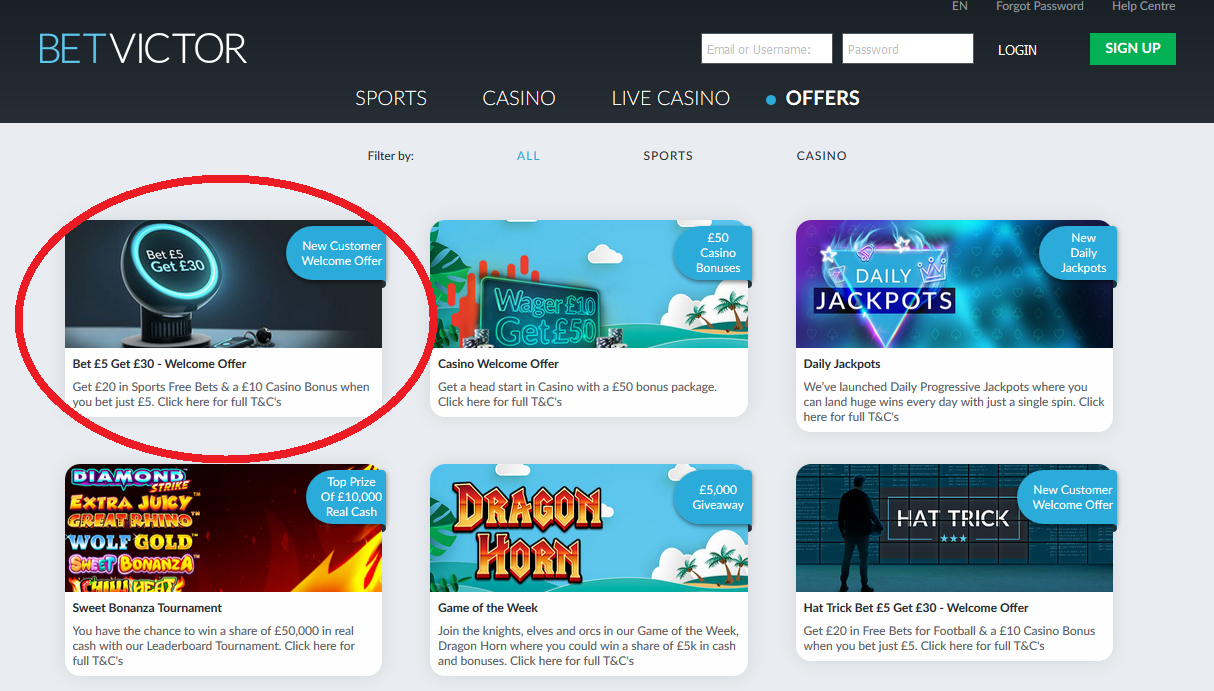1214x691 pixels.
Task: Open the Daily Jackpots banner image
Action: [954, 284]
